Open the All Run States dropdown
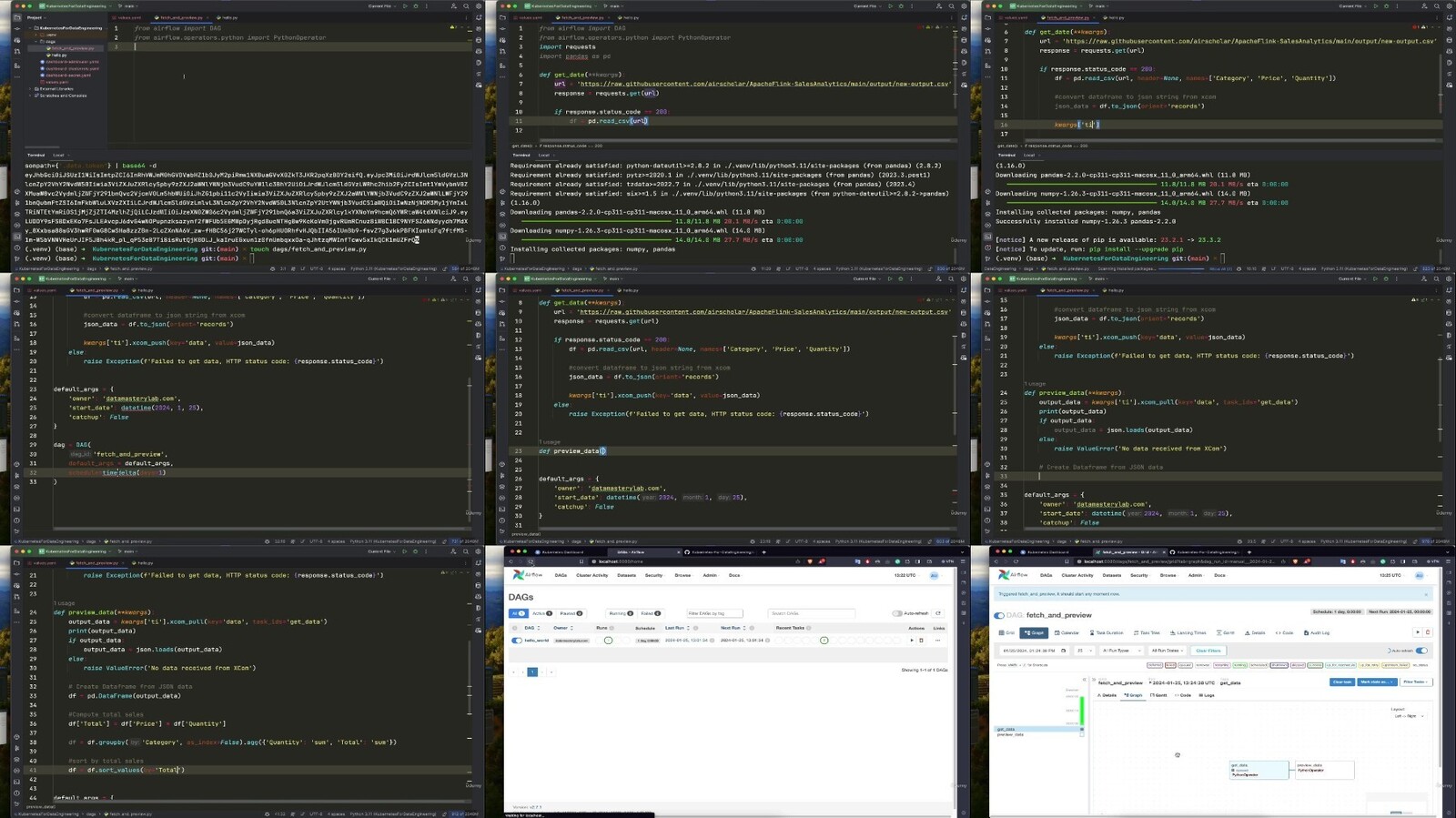The width and height of the screenshot is (1456, 818). [x=1168, y=651]
